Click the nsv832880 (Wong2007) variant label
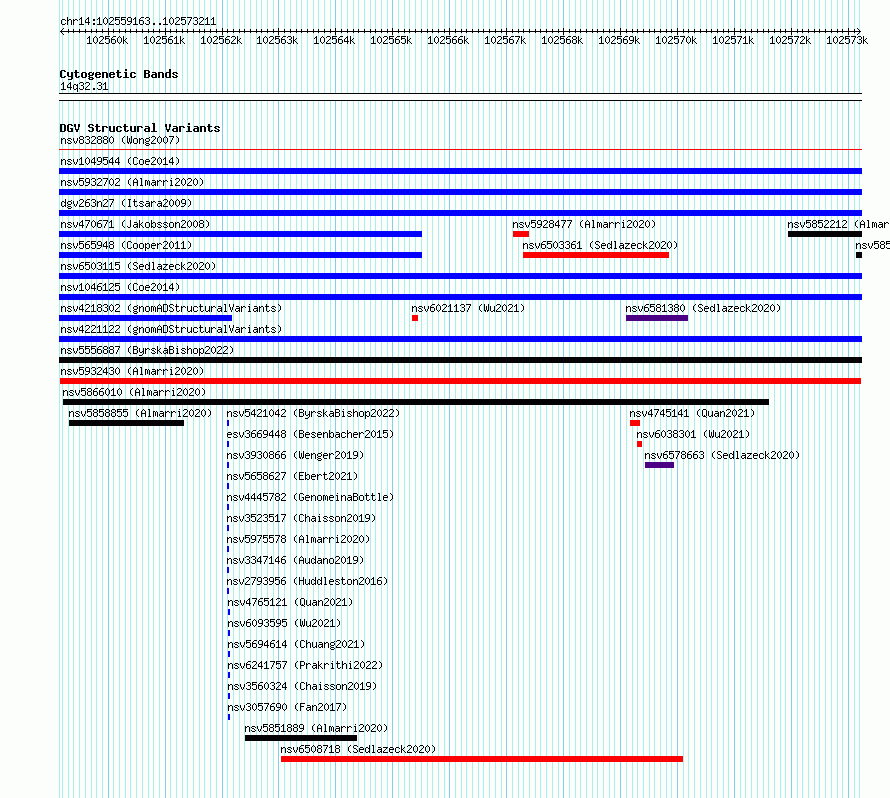 pyautogui.click(x=120, y=140)
